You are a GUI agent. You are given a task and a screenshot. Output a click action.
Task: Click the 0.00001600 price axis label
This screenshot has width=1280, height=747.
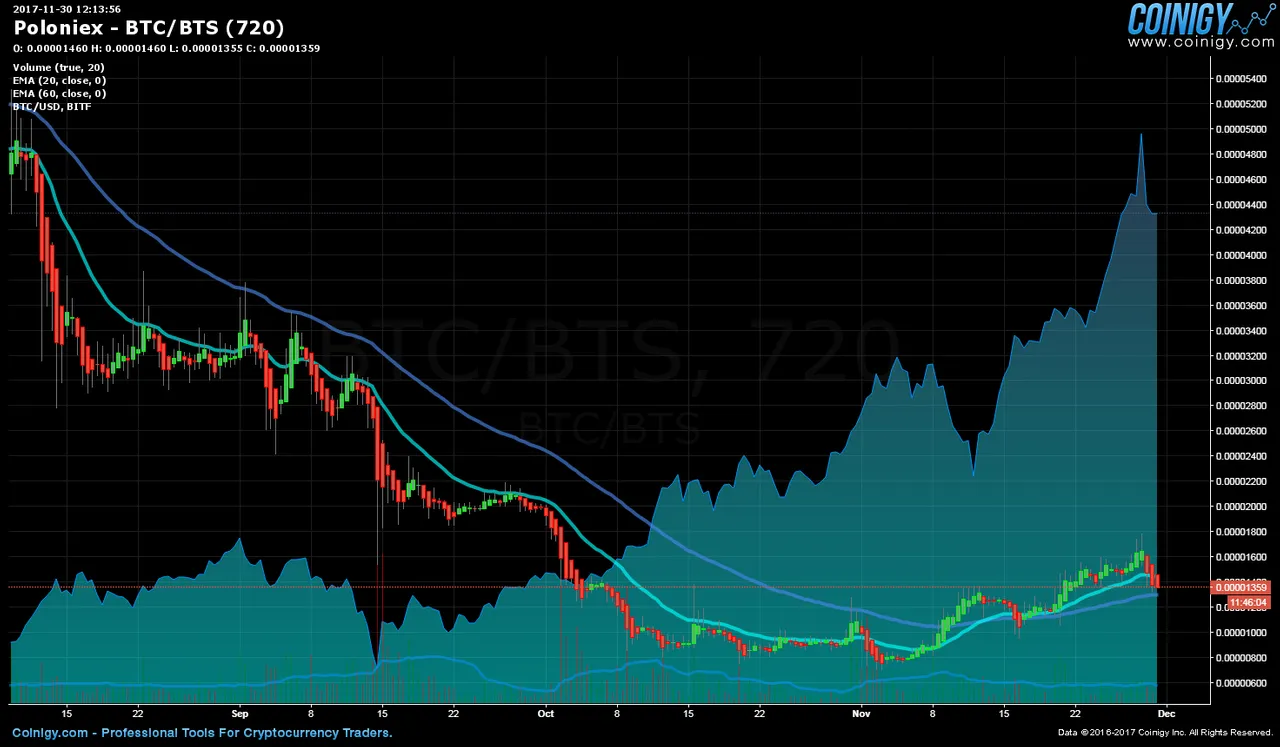pyautogui.click(x=1240, y=557)
